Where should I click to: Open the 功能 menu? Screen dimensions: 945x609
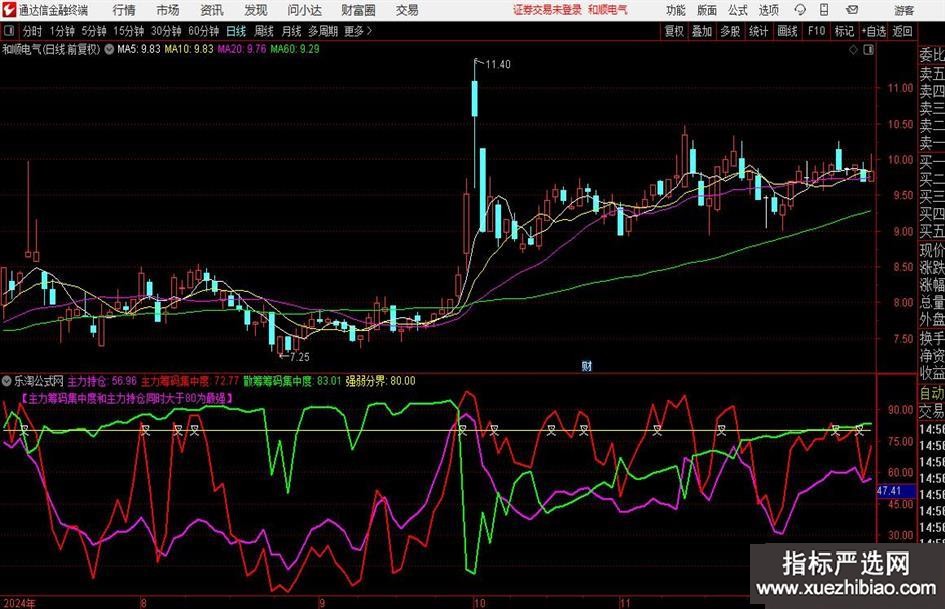tap(676, 10)
